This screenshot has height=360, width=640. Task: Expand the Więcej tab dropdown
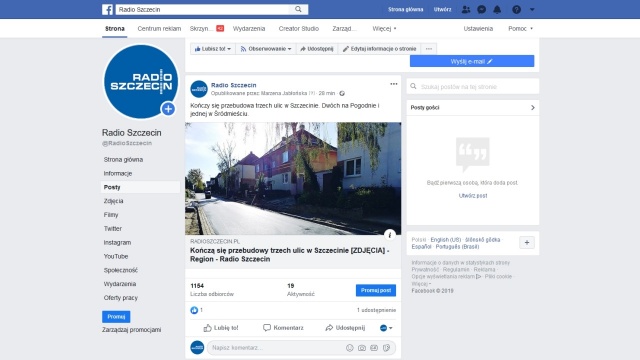tap(384, 29)
